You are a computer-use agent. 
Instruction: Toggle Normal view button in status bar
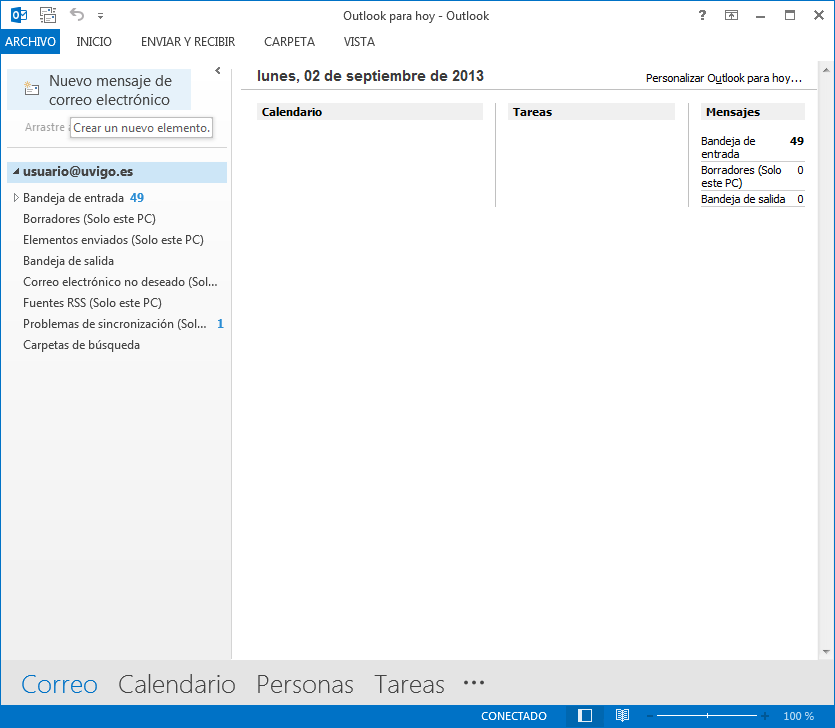(586, 716)
